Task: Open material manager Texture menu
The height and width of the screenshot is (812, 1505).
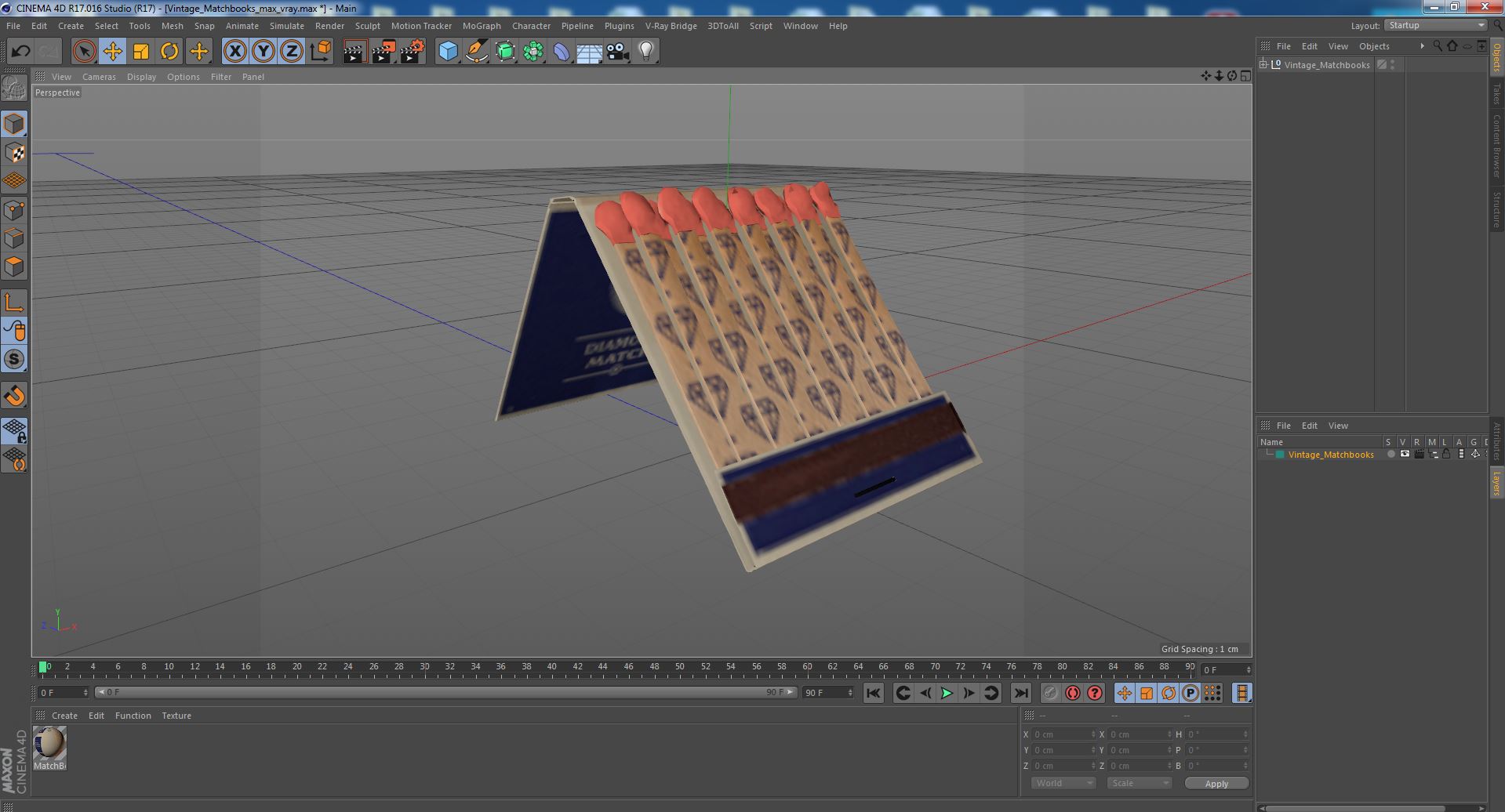Action: tap(176, 716)
